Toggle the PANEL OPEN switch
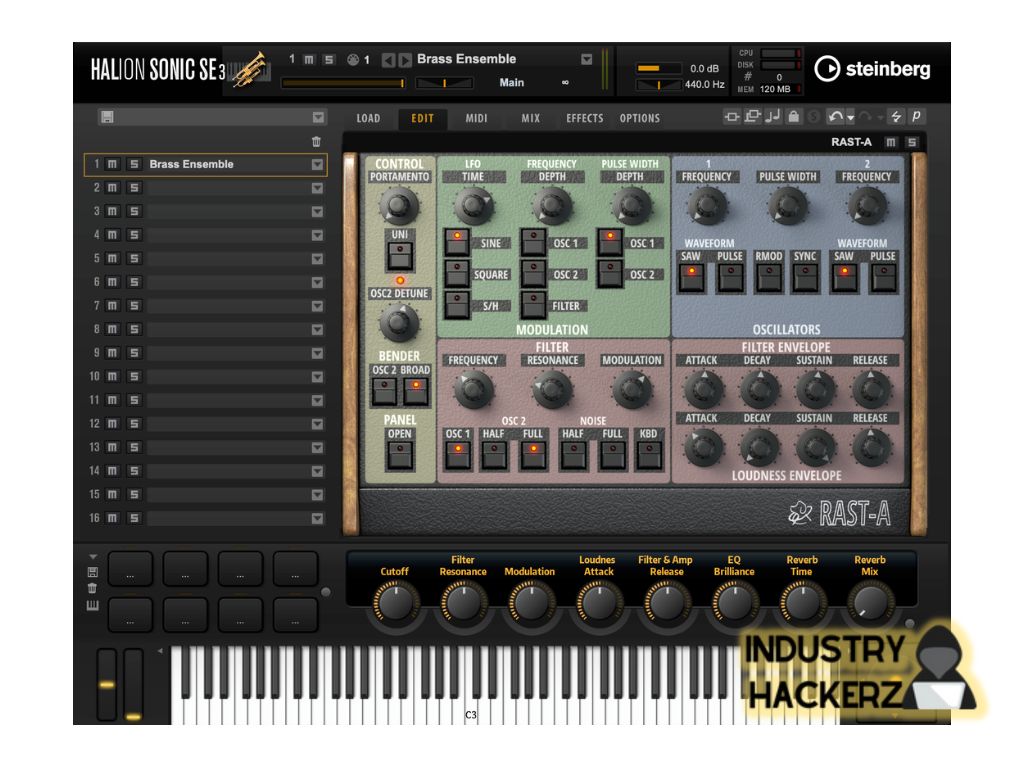Viewport: 1024px width, 767px height. [400, 455]
